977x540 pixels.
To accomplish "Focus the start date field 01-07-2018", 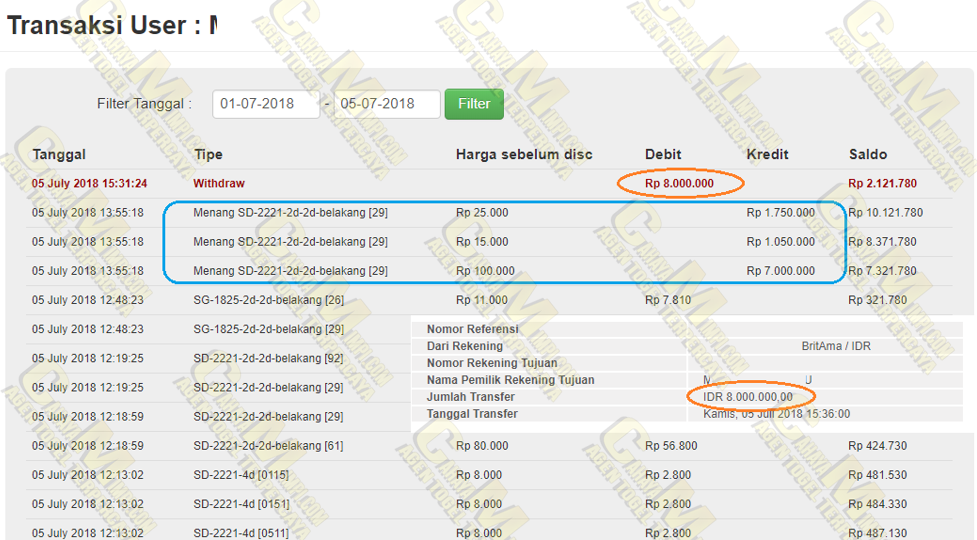I will point(265,104).
